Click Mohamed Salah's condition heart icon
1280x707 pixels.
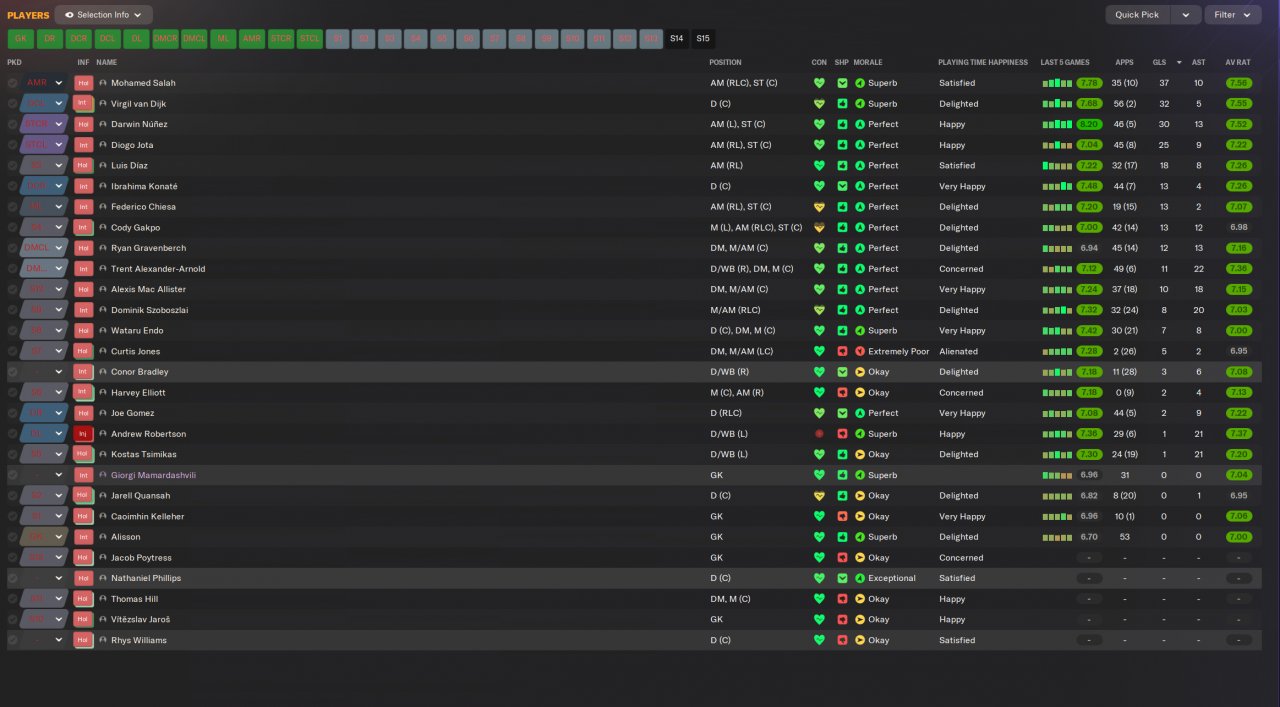(819, 83)
